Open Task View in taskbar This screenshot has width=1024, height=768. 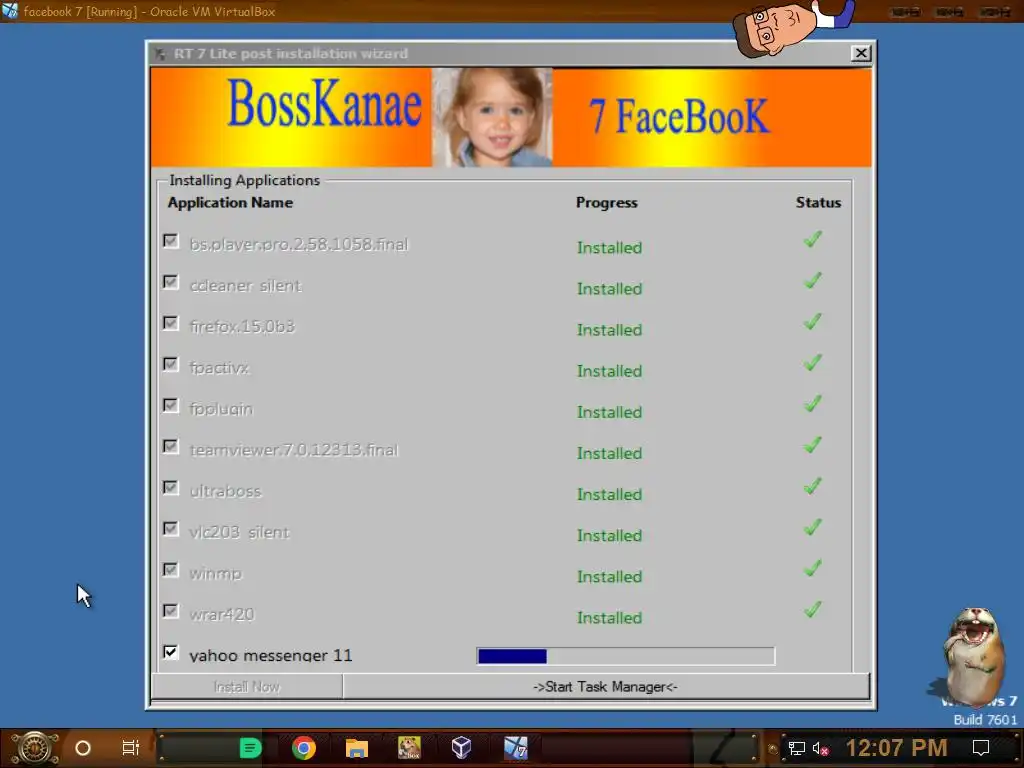131,748
